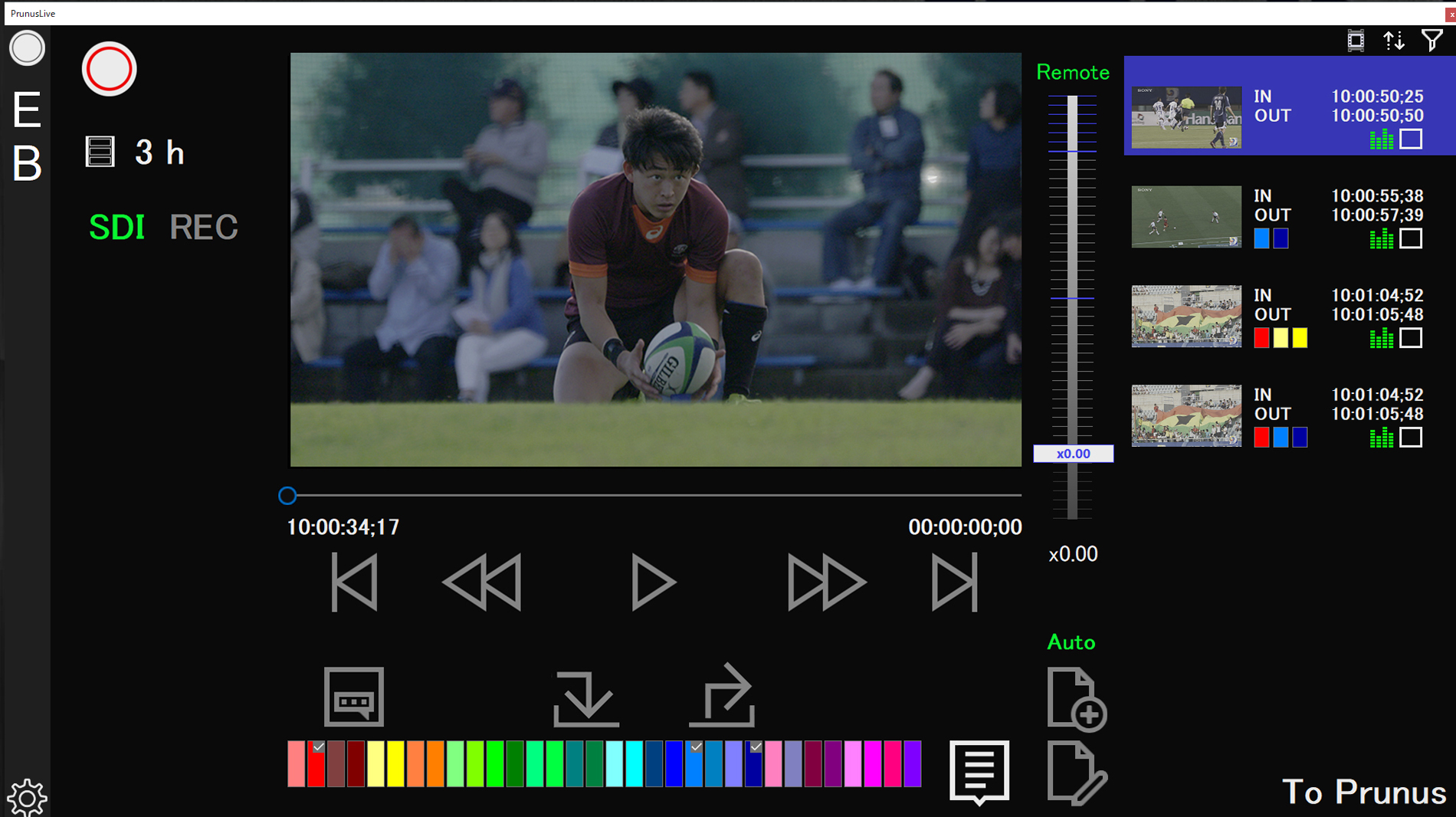Click the SDI input label
Image resolution: width=1456 pixels, height=817 pixels.
click(x=116, y=227)
